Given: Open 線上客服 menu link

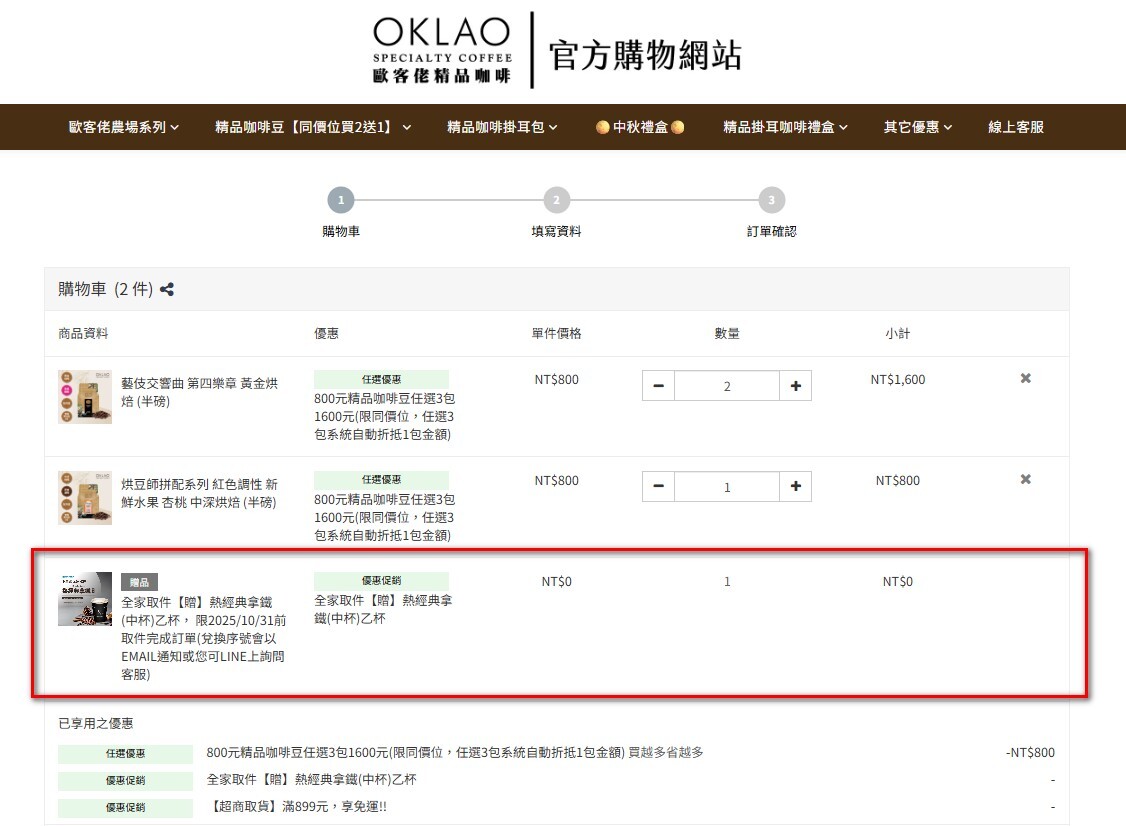Looking at the screenshot, I should pyautogui.click(x=1015, y=127).
